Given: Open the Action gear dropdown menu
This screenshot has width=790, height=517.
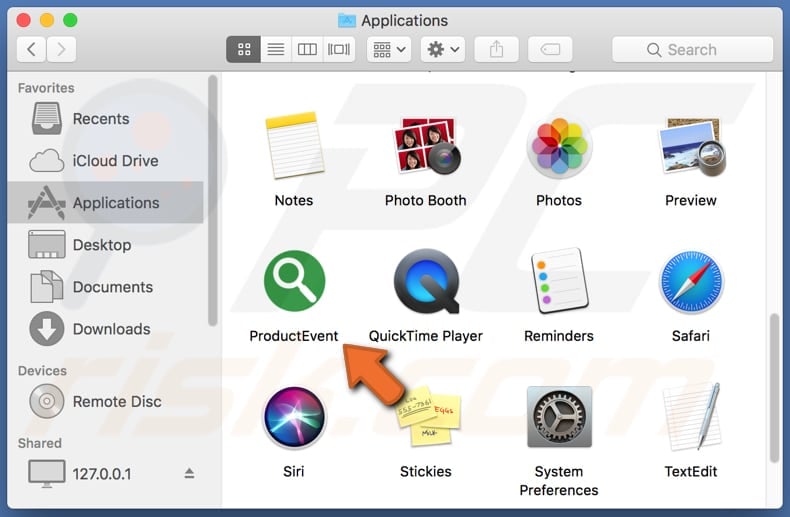Looking at the screenshot, I should pos(443,49).
